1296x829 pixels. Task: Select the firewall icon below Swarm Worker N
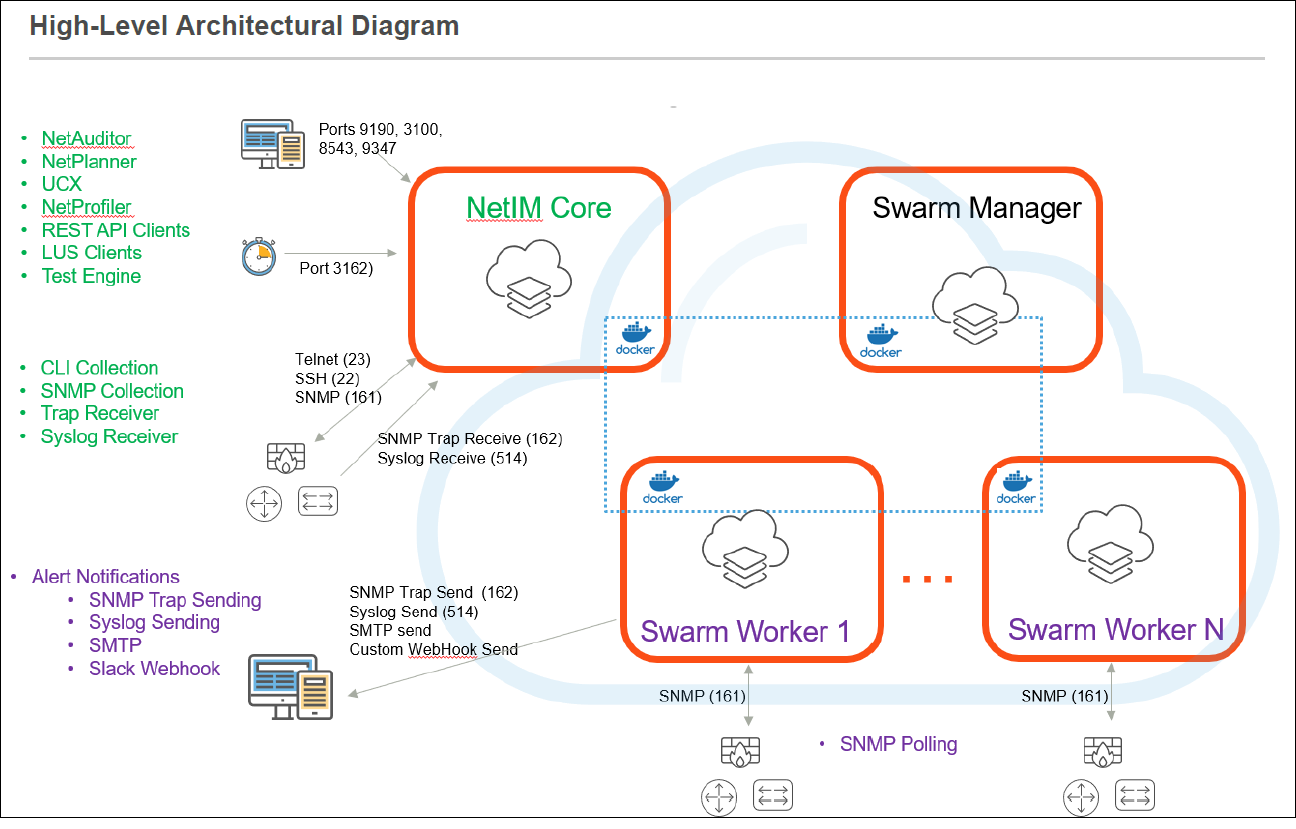pos(1102,753)
